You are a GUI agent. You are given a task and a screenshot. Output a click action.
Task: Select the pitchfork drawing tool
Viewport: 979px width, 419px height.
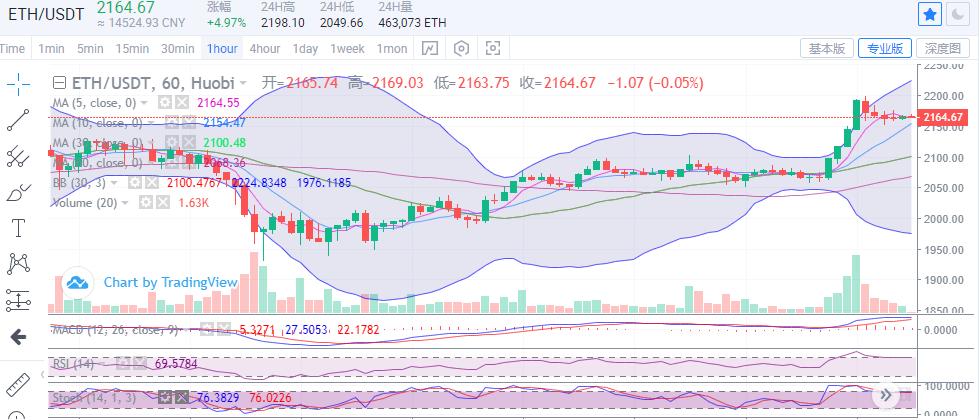coord(19,156)
